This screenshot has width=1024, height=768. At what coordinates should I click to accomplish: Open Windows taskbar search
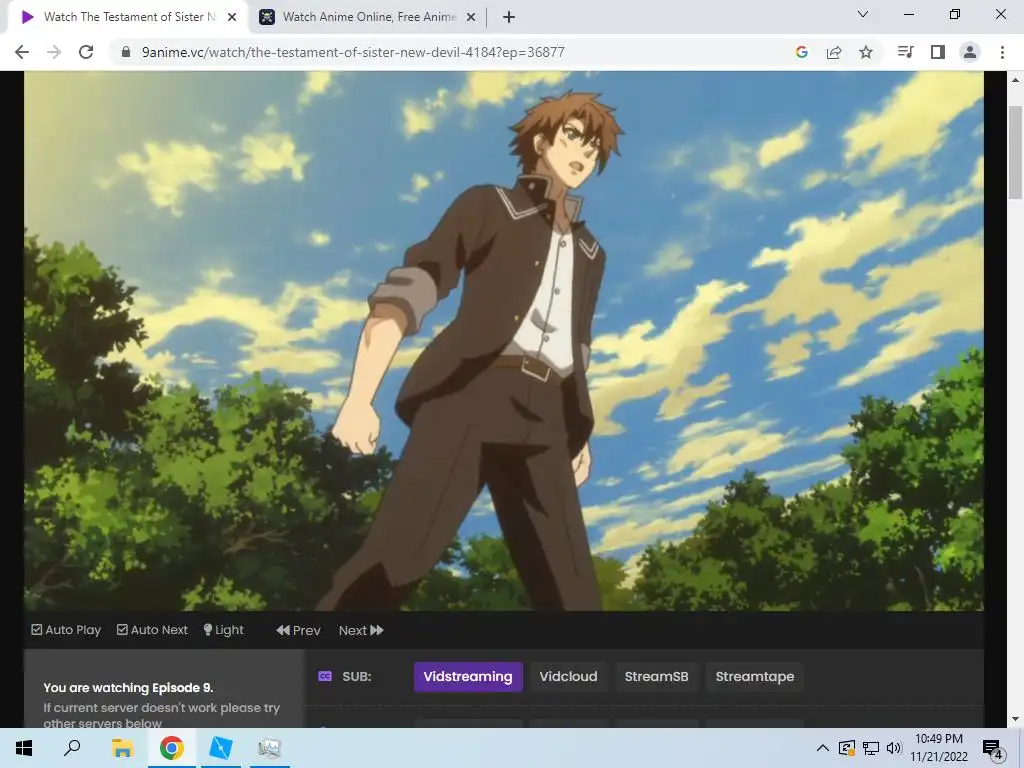[72, 748]
